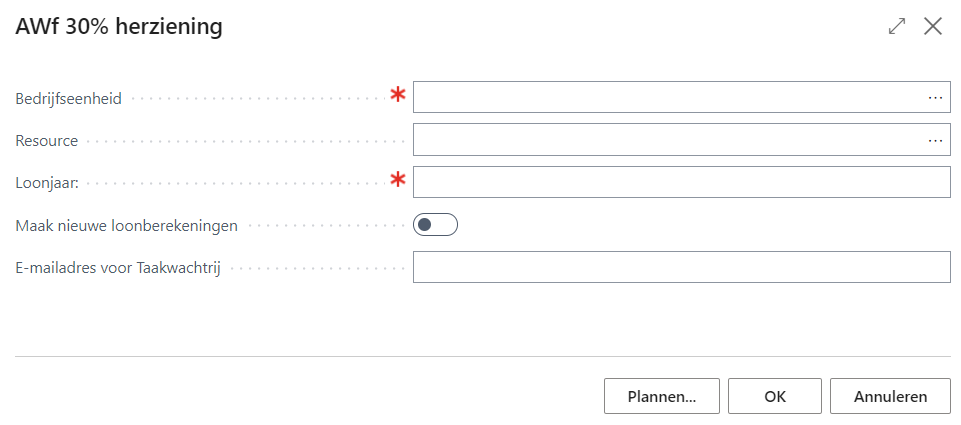Click the E-mailadres voor Taakwachtrij field
This screenshot has height=425, width=961.
[x=681, y=268]
